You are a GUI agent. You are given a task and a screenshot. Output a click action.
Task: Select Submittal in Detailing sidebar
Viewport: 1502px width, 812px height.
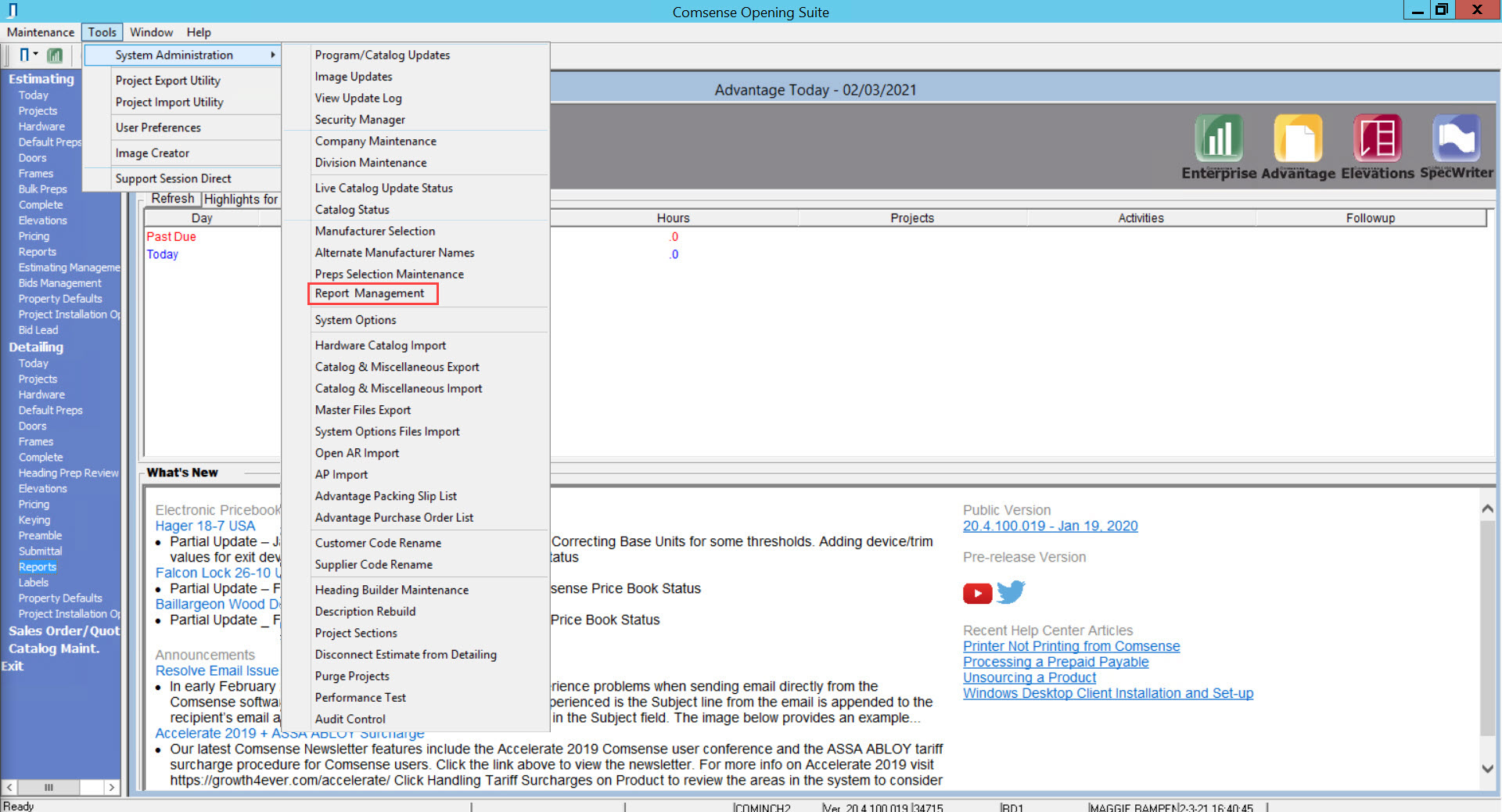tap(40, 552)
